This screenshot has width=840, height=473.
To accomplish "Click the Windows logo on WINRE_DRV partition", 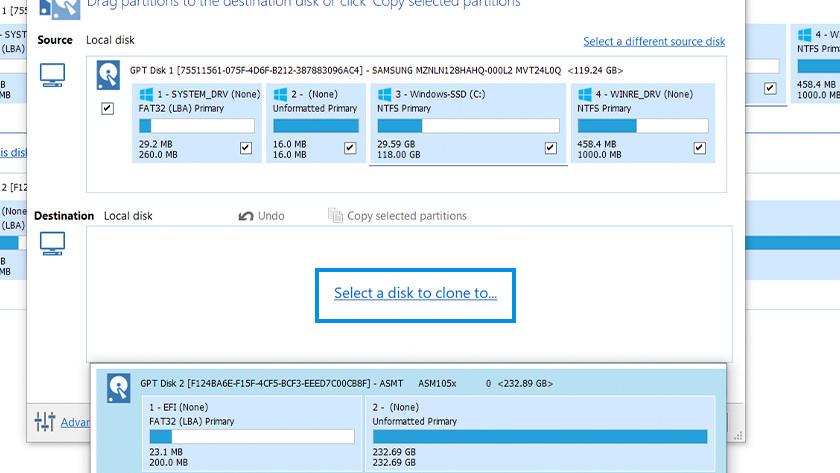I will (584, 93).
